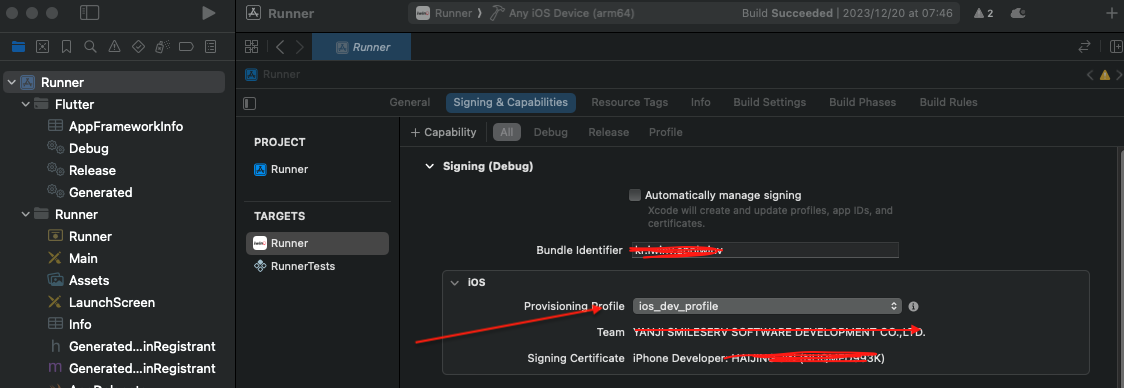Open the Bookmark navigator icon
Viewport: 1124px width, 388px height.
click(66, 47)
